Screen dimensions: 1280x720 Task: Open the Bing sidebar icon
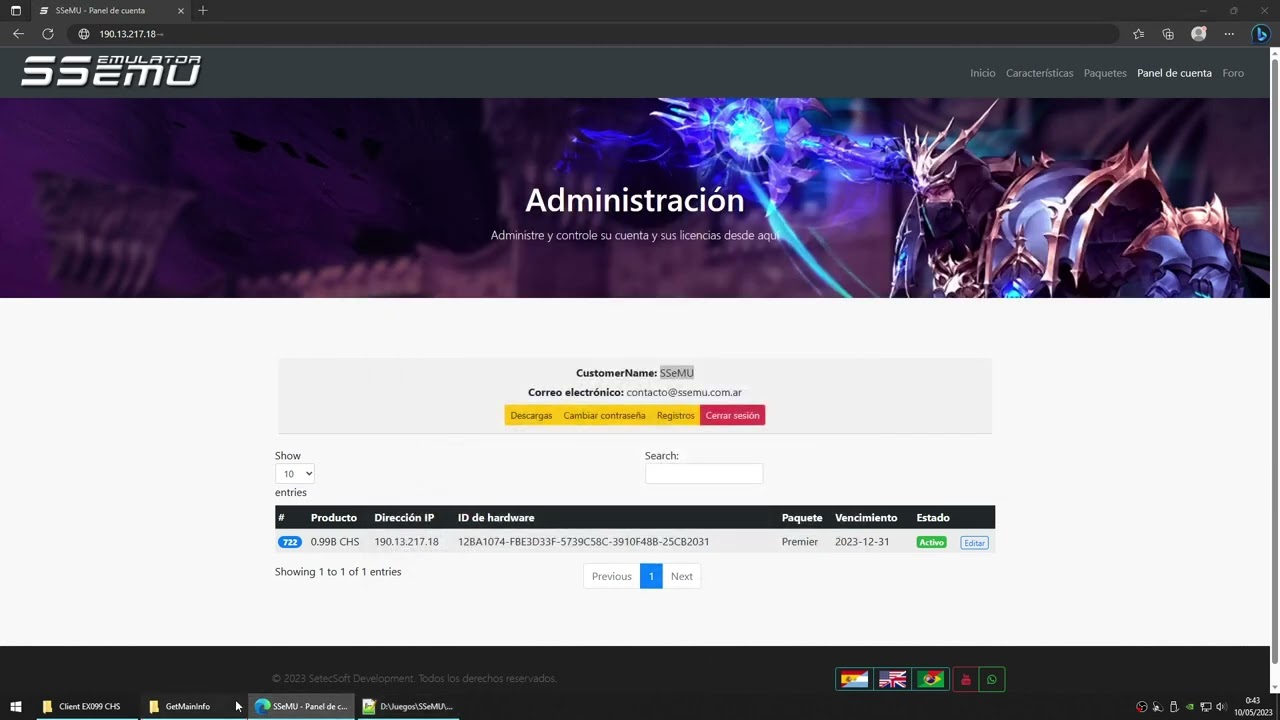point(1261,34)
